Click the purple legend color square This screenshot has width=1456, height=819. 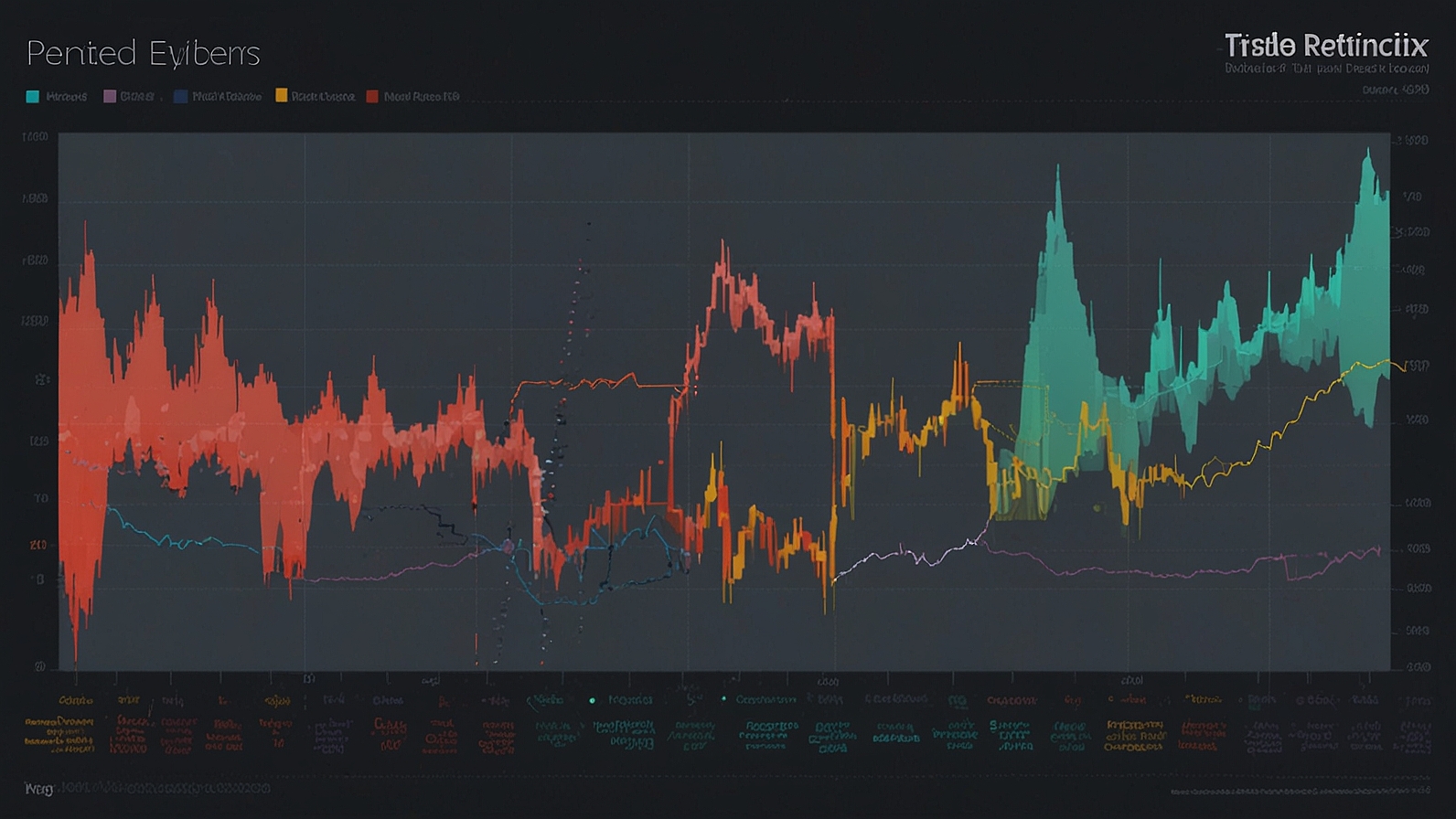[110, 96]
